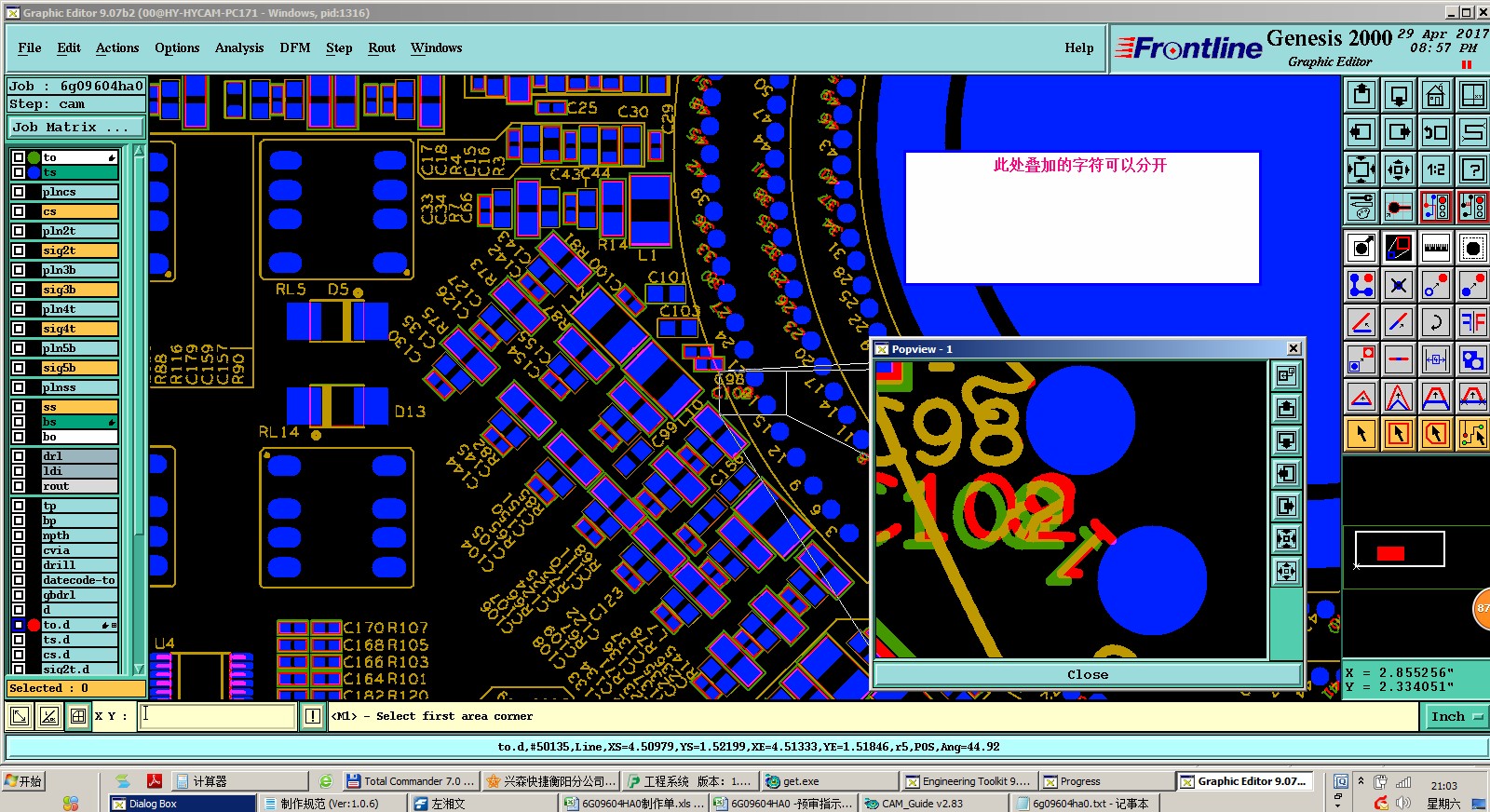
Task: Click the green color circle of layer 'to'
Action: pos(34,157)
